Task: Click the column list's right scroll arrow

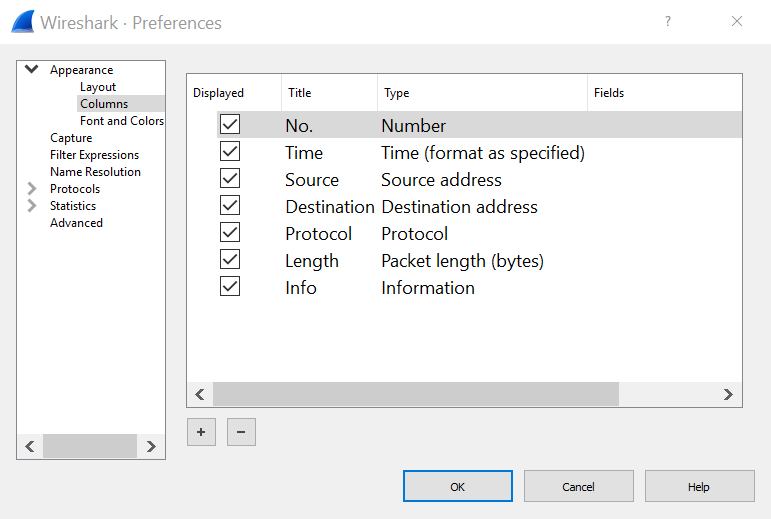Action: click(728, 394)
